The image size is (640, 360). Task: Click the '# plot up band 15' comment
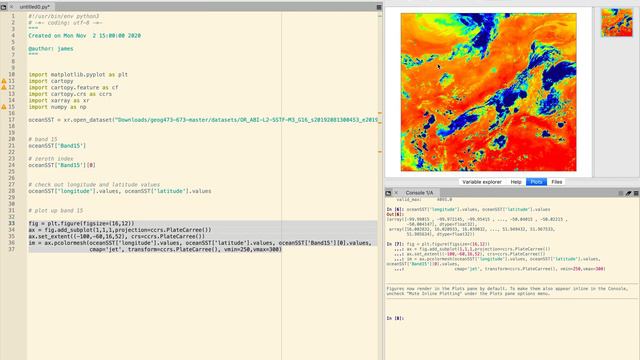[x=56, y=211]
